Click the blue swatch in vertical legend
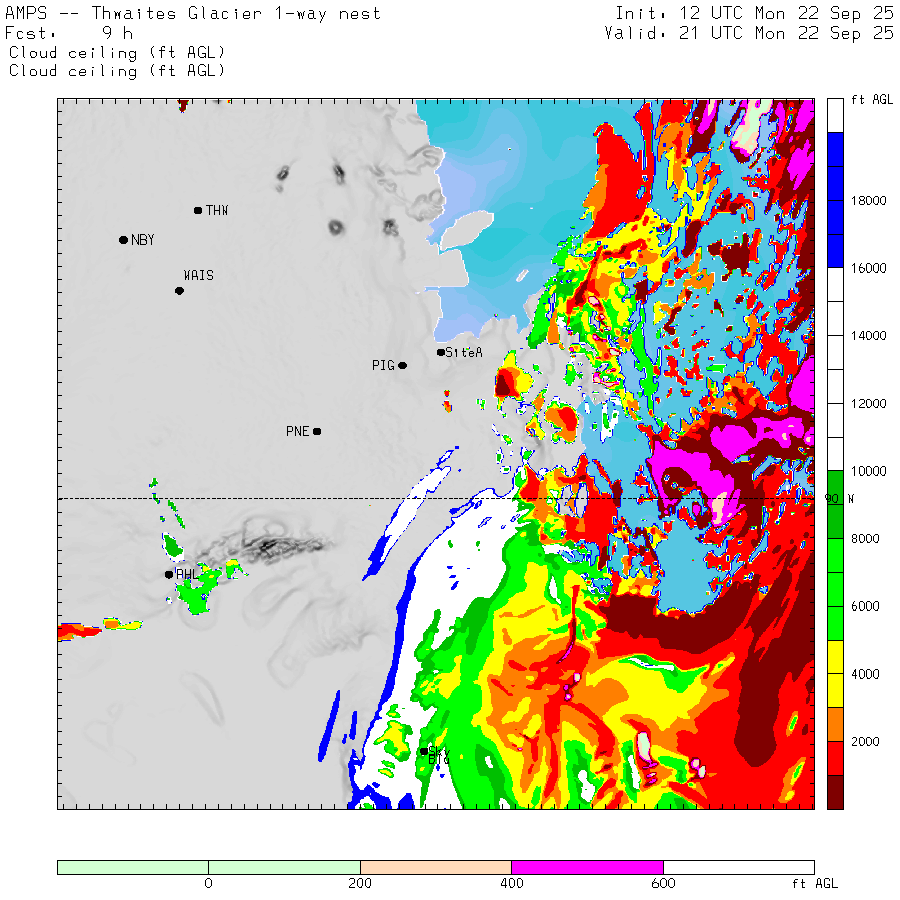The width and height of the screenshot is (900, 900). click(x=835, y=200)
